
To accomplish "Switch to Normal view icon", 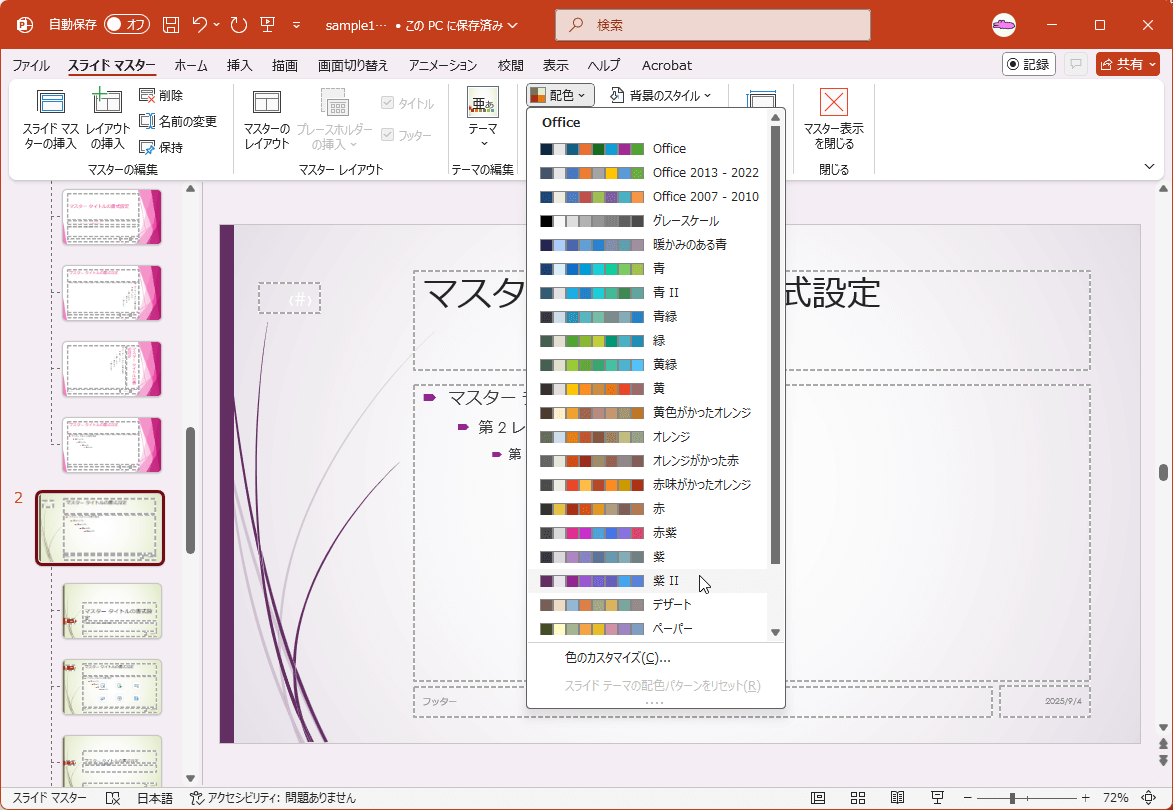I will (818, 798).
